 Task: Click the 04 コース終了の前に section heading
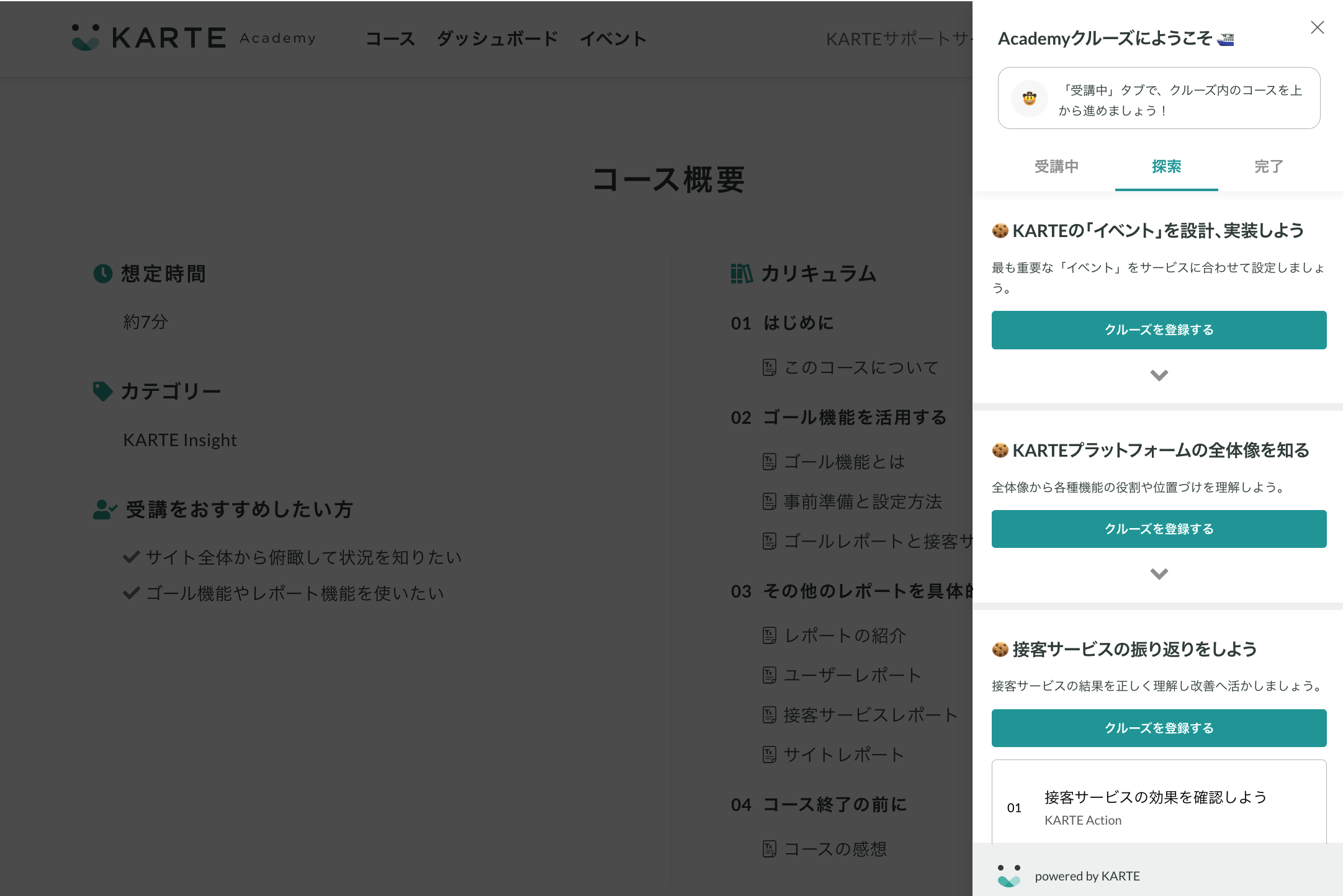[x=819, y=804]
